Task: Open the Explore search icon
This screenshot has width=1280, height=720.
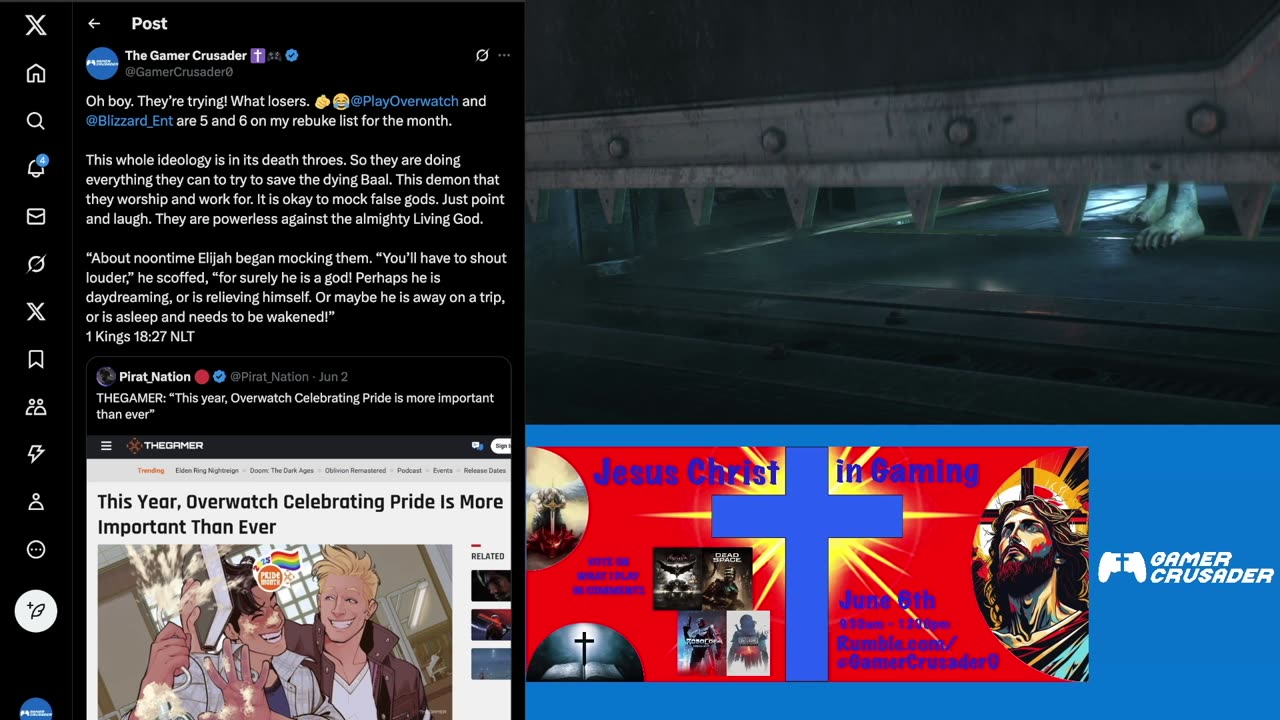Action: click(x=36, y=121)
